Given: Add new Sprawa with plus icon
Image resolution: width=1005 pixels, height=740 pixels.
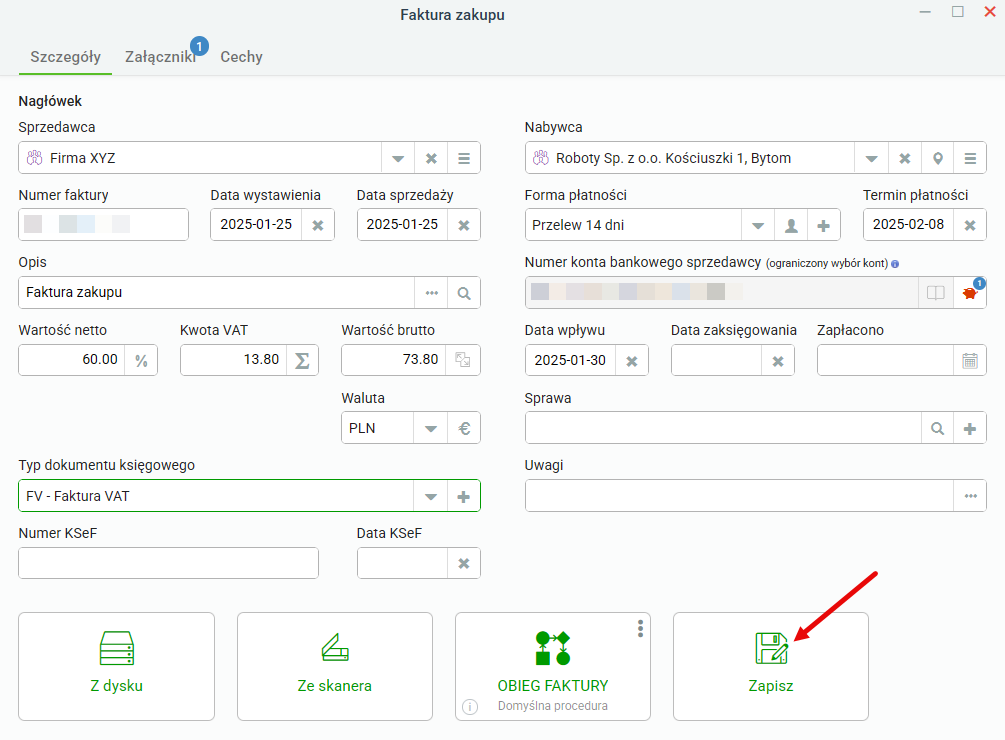Looking at the screenshot, I should [970, 428].
